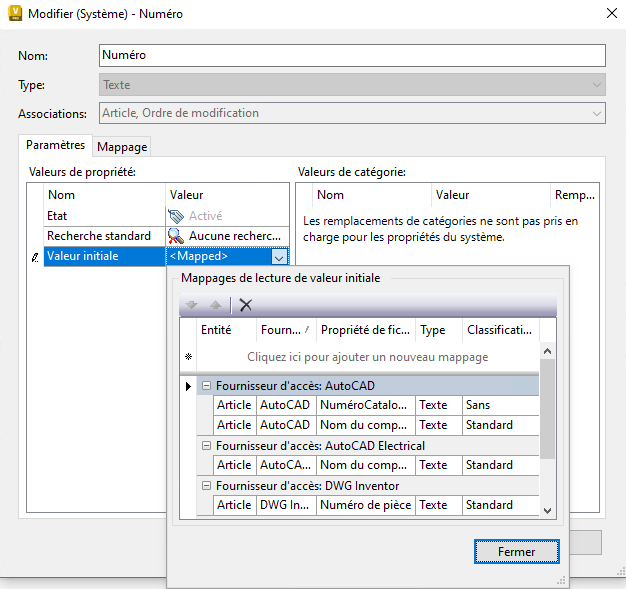Screen dimensions: 626x589
Task: Click the Type column header in mapping grid
Action: pos(439,330)
